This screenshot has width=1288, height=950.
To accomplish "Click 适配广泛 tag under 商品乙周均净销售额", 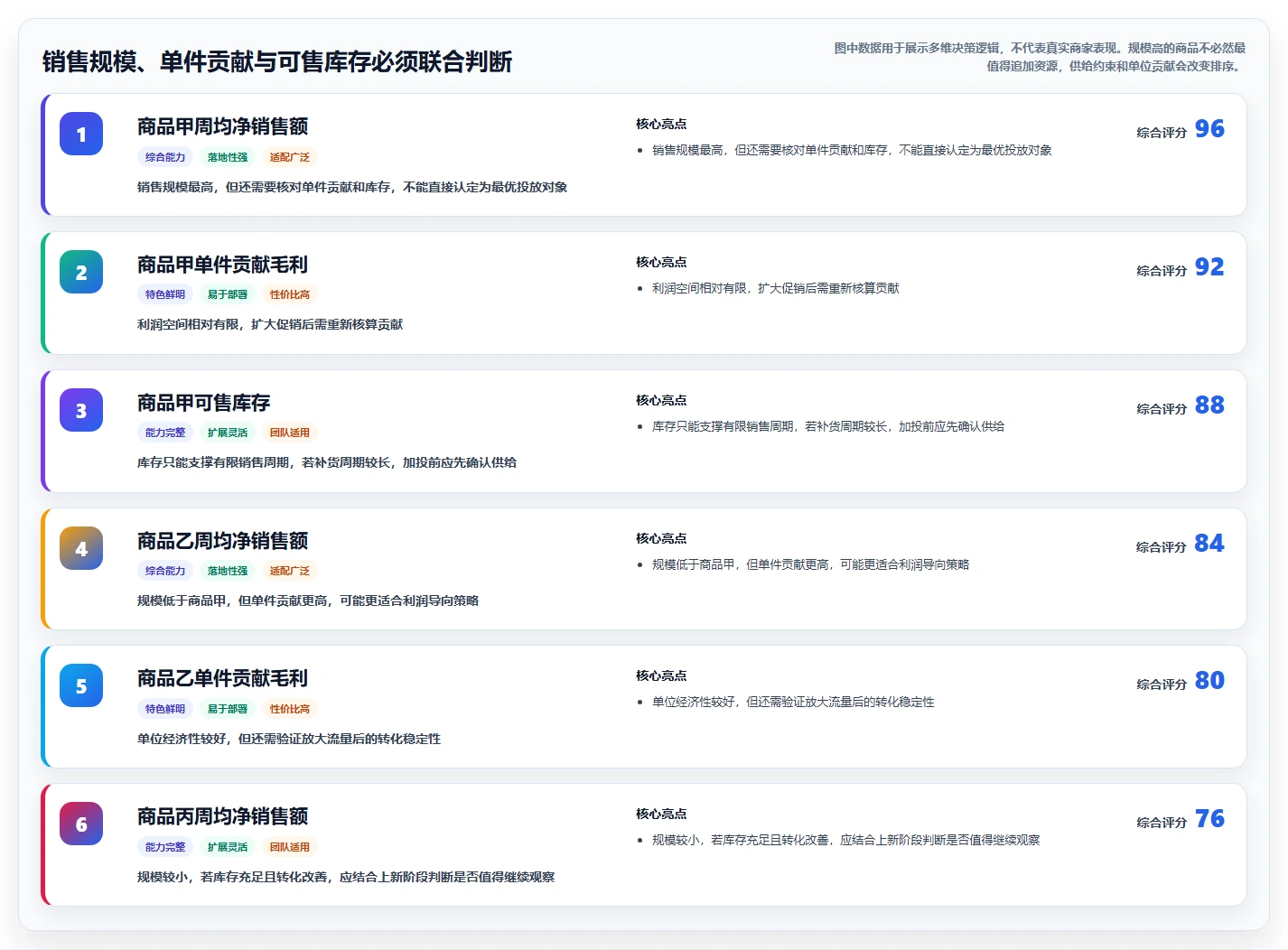I will click(290, 571).
